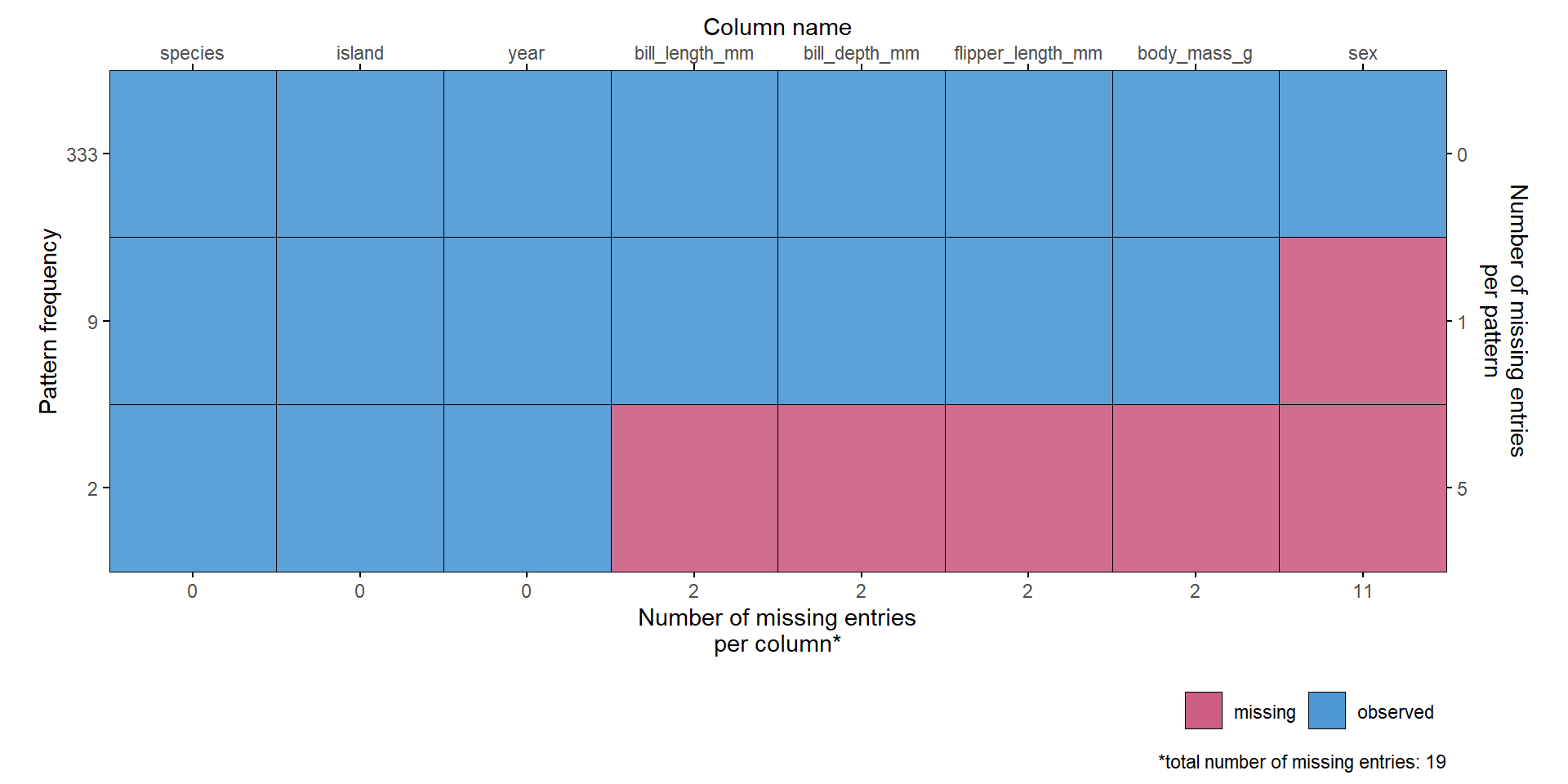Select the 'bill_length_mm' column name
Viewport: 1568px width, 784px height.
[693, 54]
